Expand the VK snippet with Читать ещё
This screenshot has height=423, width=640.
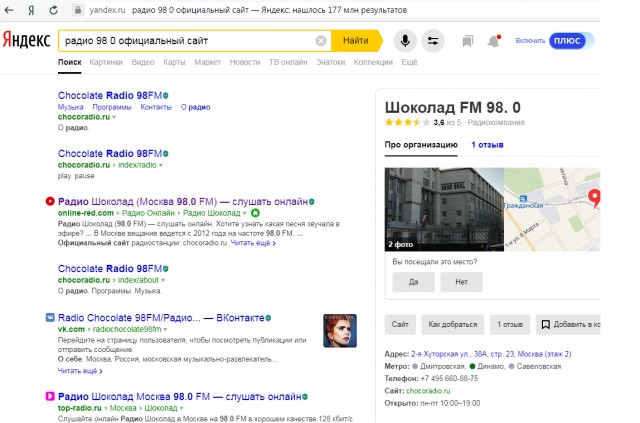pos(80,371)
